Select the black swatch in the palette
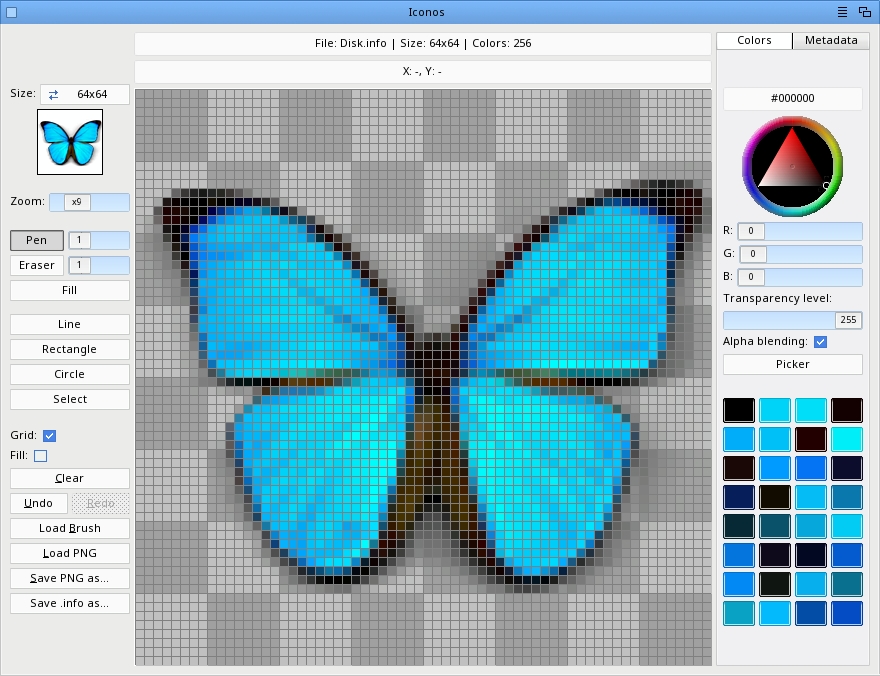This screenshot has width=880, height=676. coord(739,410)
